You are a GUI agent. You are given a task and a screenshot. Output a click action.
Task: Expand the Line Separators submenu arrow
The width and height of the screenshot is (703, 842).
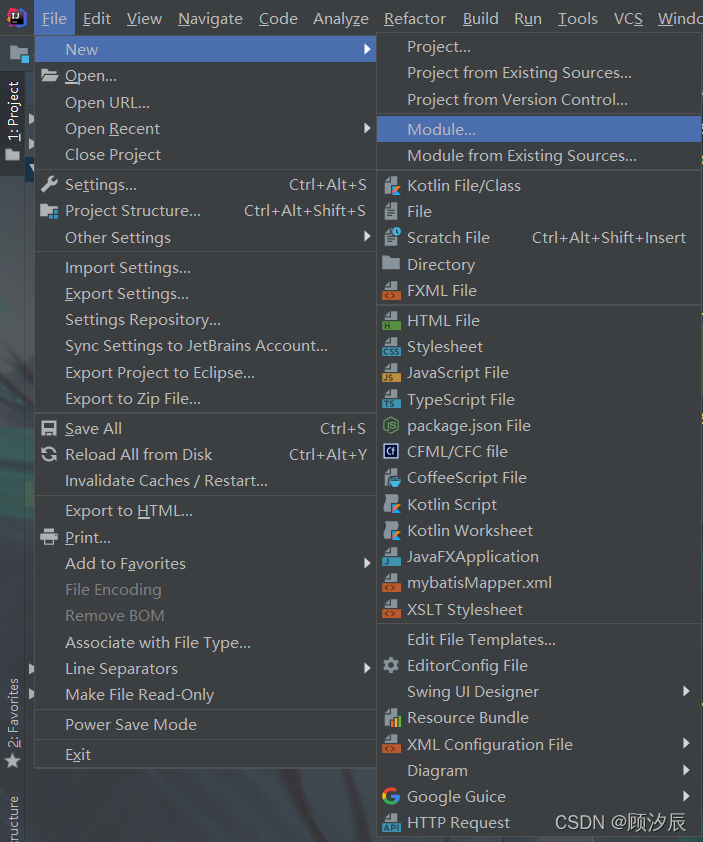tap(367, 668)
